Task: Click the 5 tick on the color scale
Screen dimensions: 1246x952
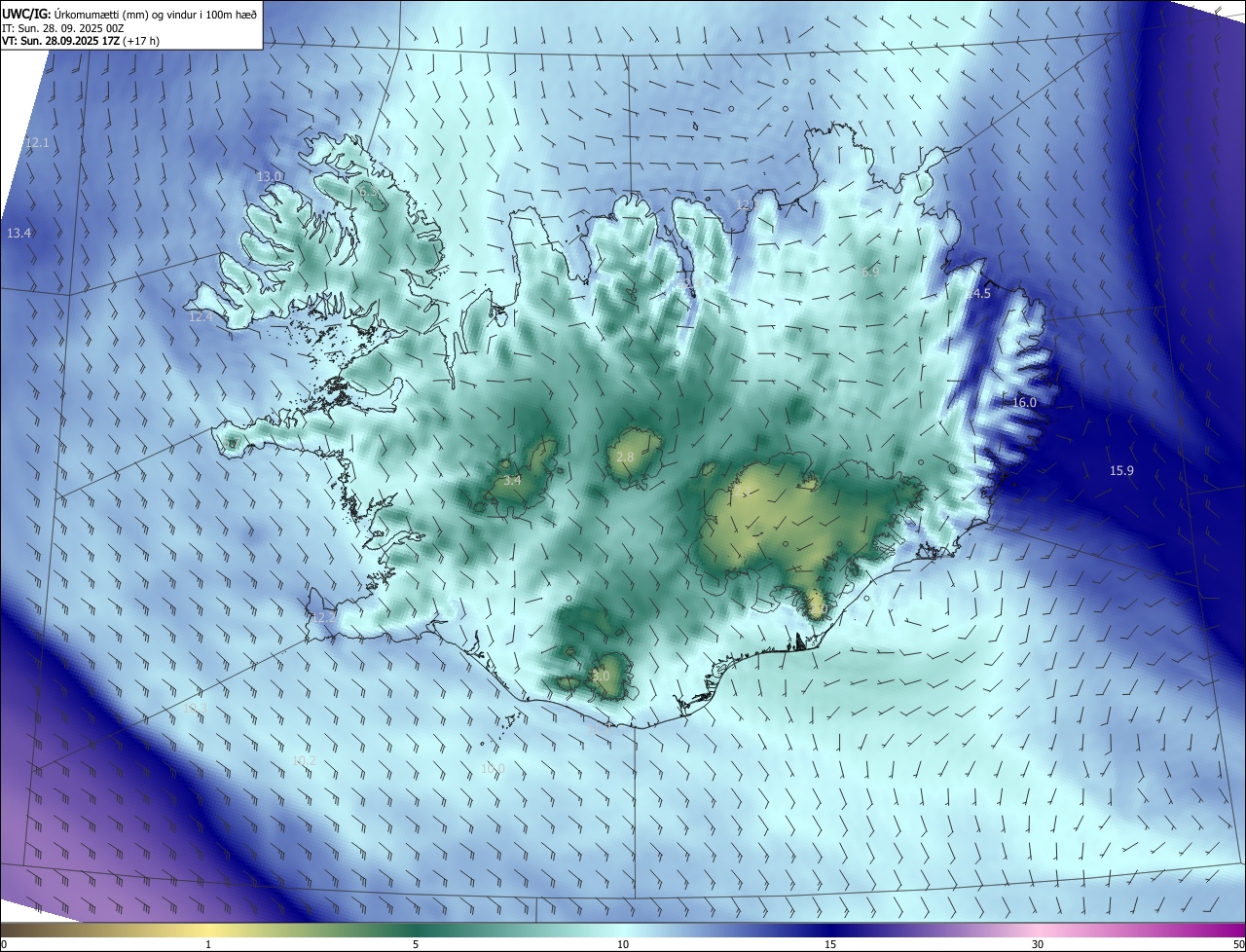Action: click(x=416, y=945)
